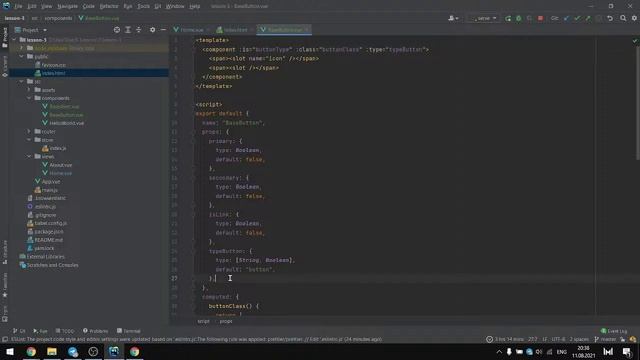Open the Window menu

pos(175,7)
